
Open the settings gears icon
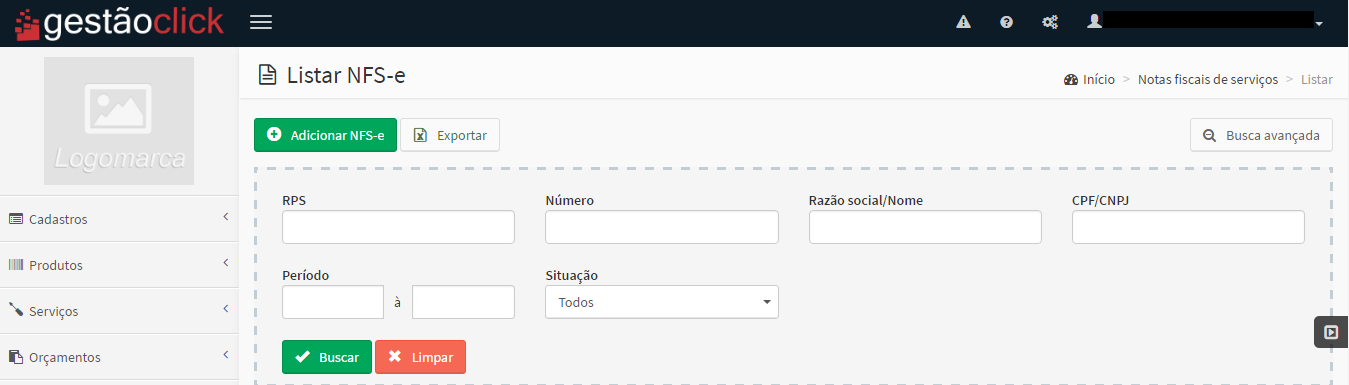pyautogui.click(x=1050, y=22)
